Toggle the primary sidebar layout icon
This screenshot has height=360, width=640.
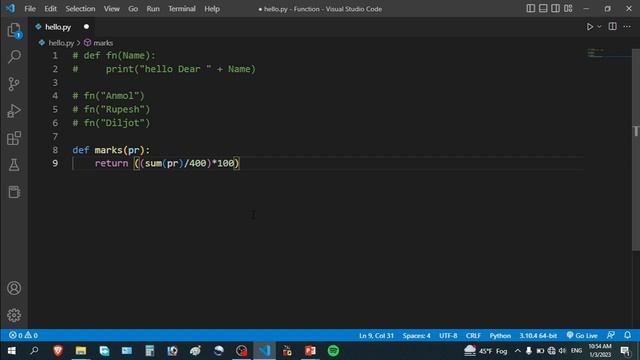point(531,9)
